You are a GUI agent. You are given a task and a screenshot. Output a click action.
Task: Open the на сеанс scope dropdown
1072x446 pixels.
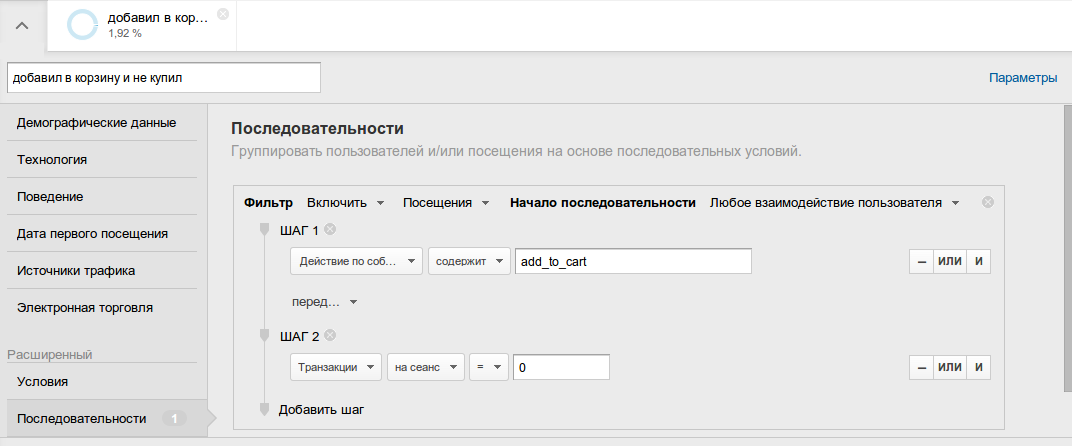click(x=426, y=367)
